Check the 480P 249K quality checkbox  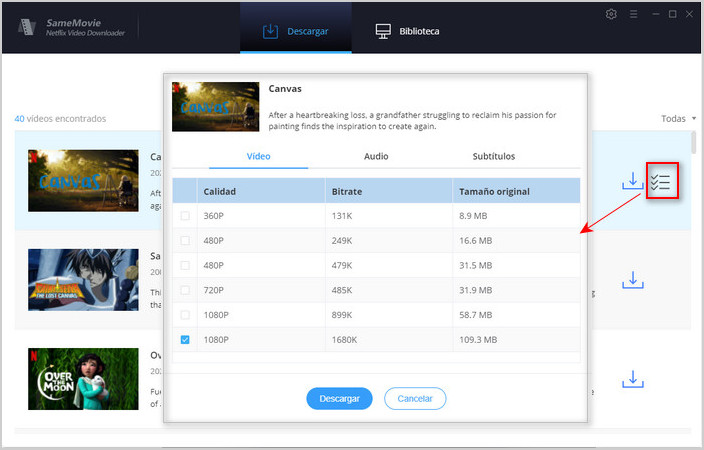[x=185, y=241]
